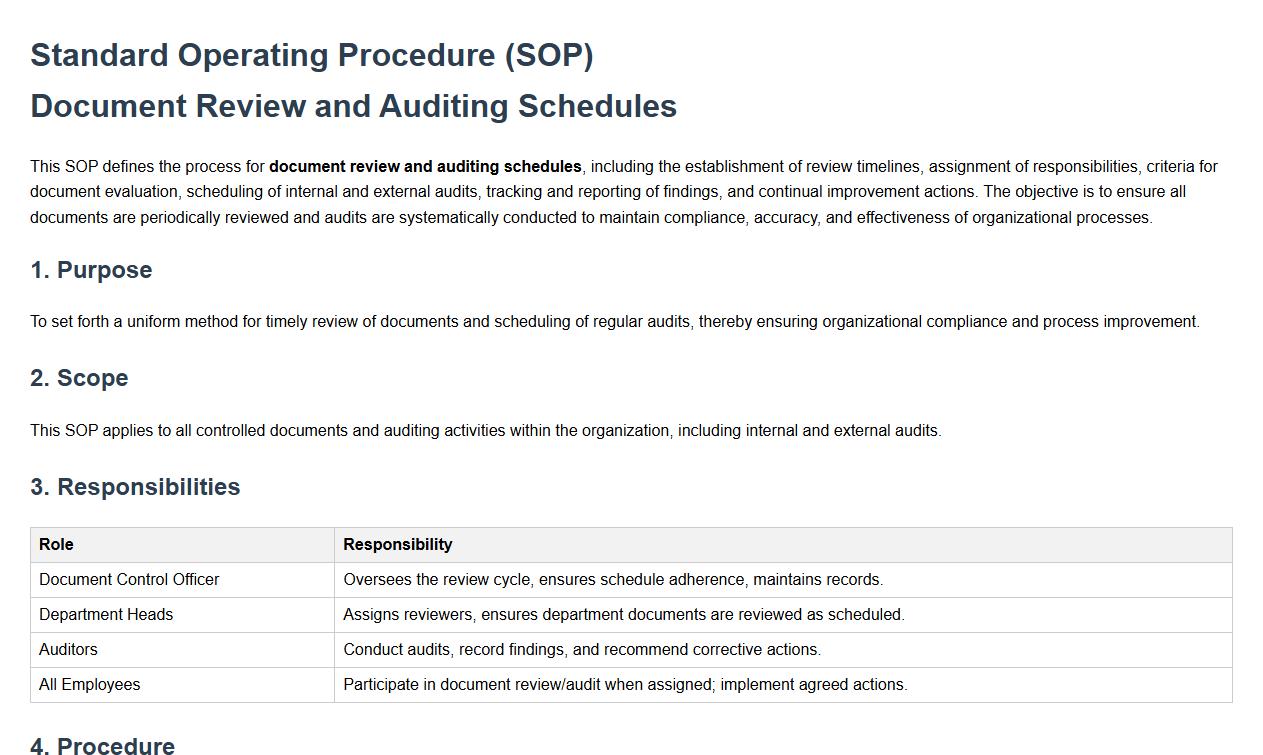The width and height of the screenshot is (1263, 755).
Task: Click the "Role" table column header
Action: coord(56,545)
